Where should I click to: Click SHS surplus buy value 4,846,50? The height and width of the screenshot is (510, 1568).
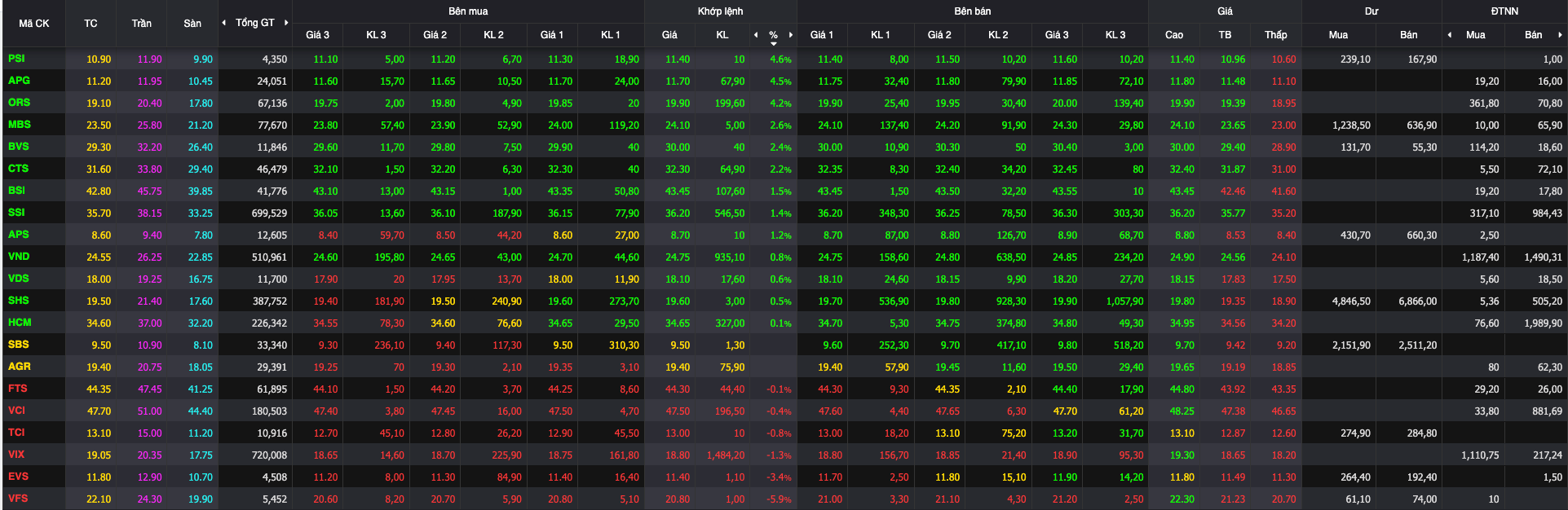[x=1351, y=301]
